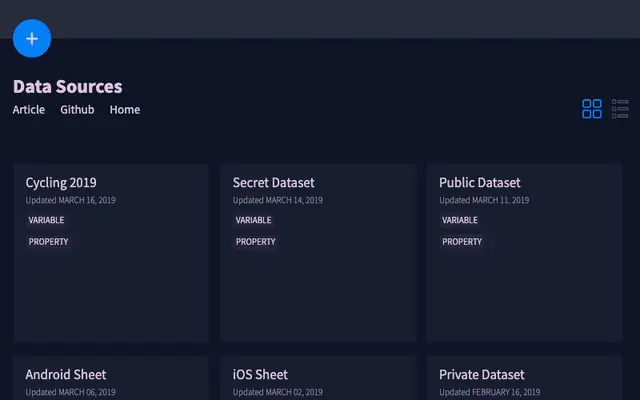The width and height of the screenshot is (640, 400).
Task: Select the Android Sheet data source
Action: [111, 378]
